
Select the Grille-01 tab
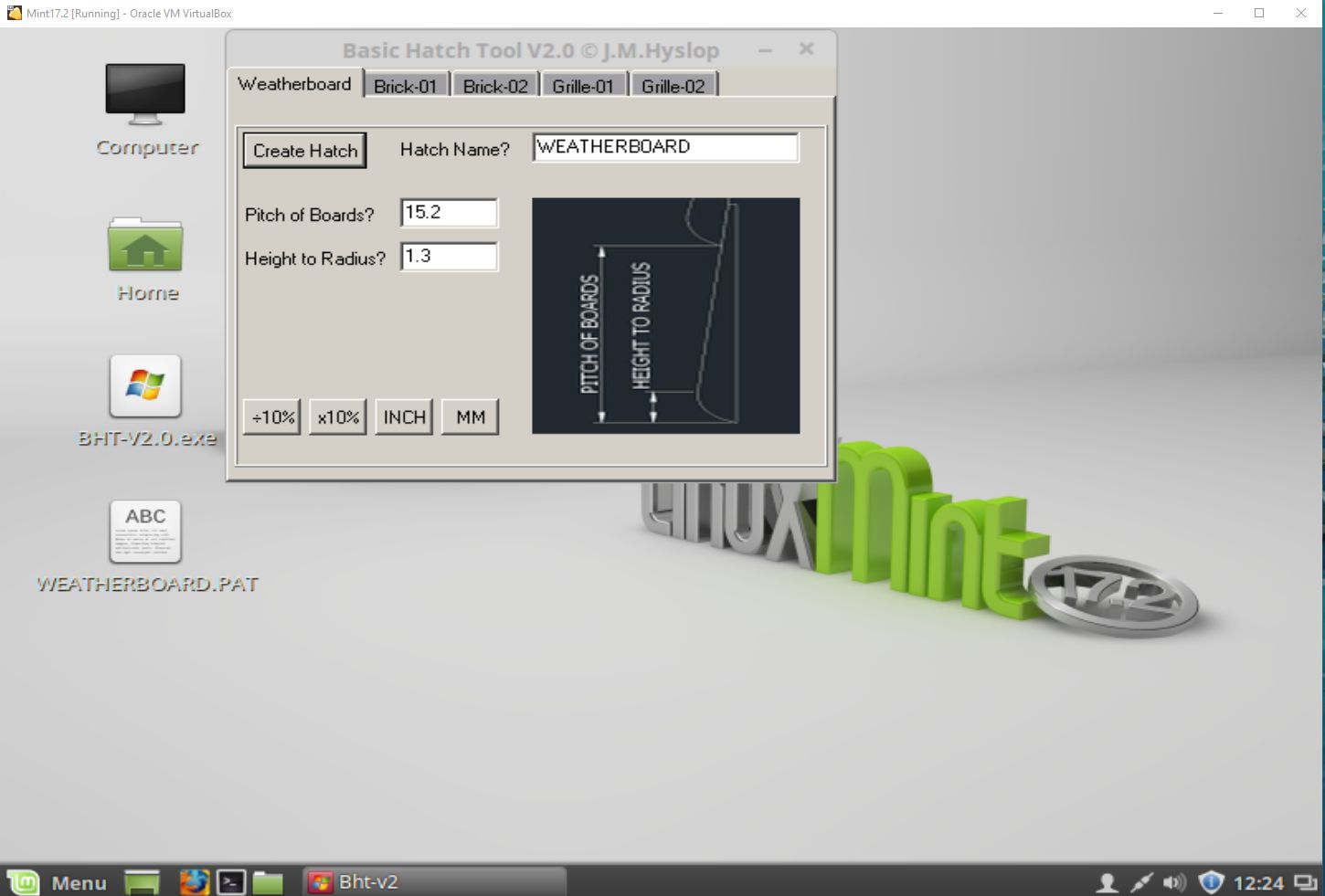point(583,86)
